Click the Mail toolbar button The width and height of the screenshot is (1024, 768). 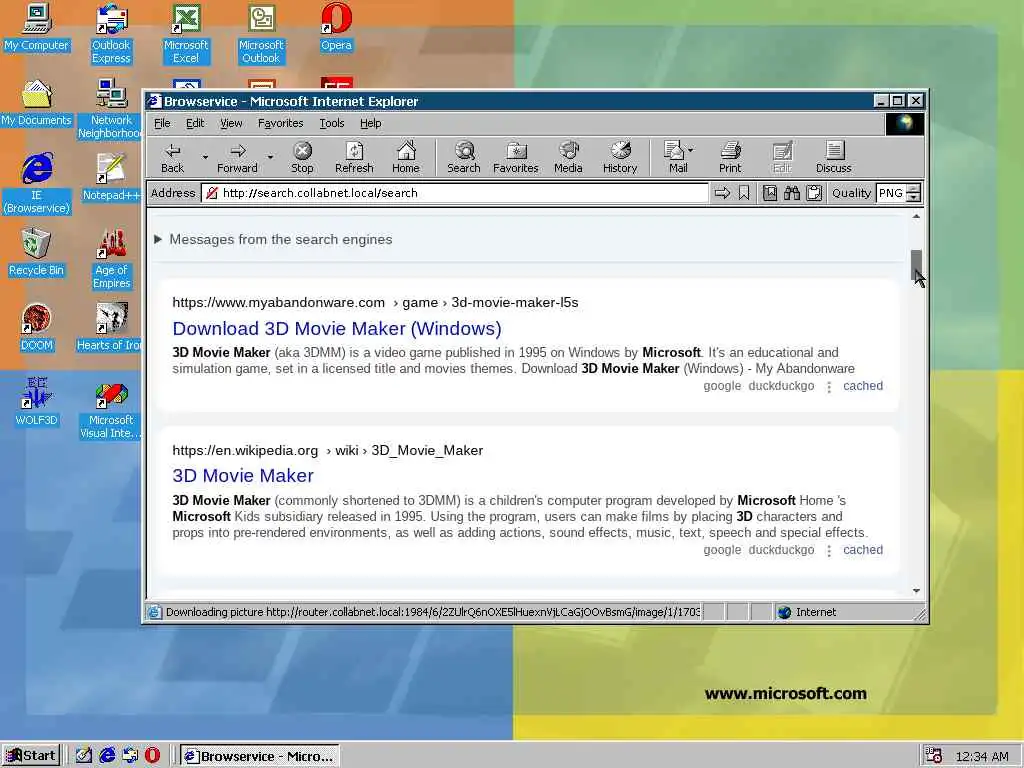(x=675, y=157)
